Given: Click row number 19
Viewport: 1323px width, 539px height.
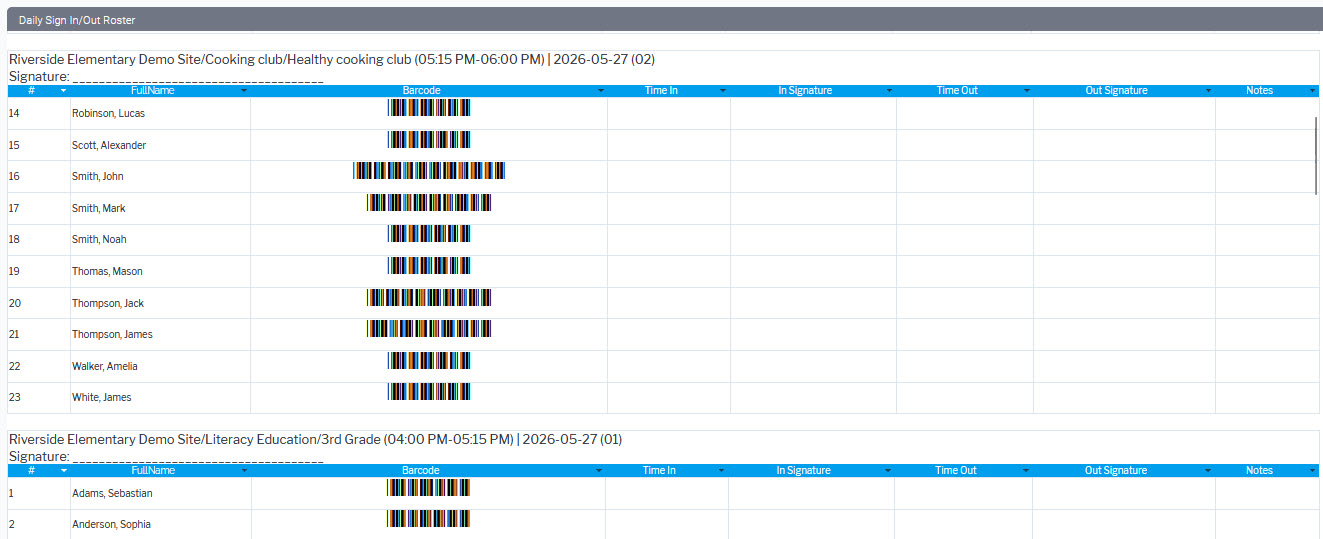Looking at the screenshot, I should [14, 272].
